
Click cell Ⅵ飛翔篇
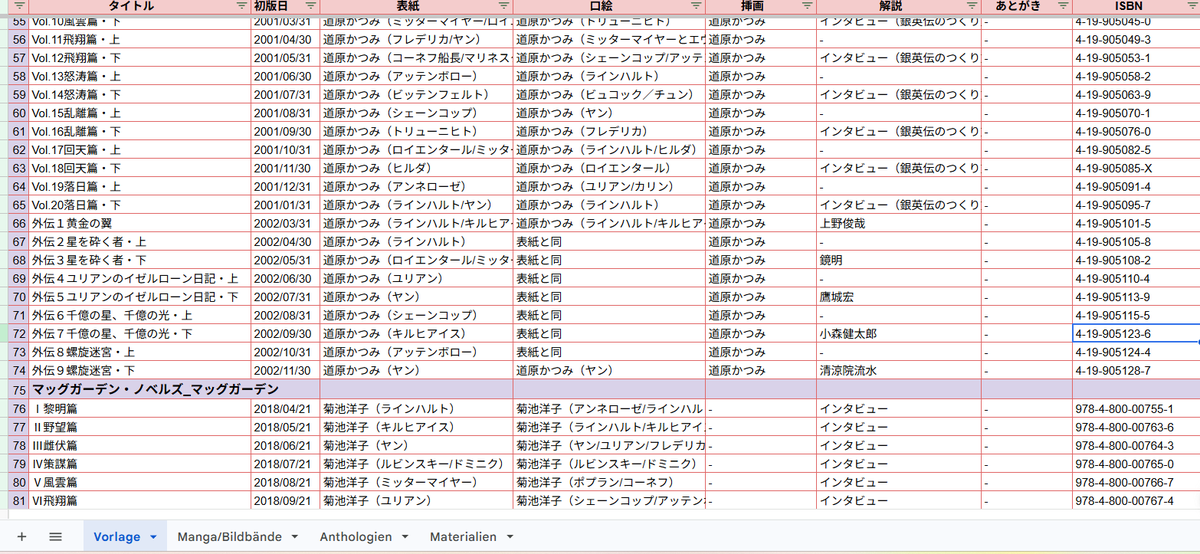[139, 500]
